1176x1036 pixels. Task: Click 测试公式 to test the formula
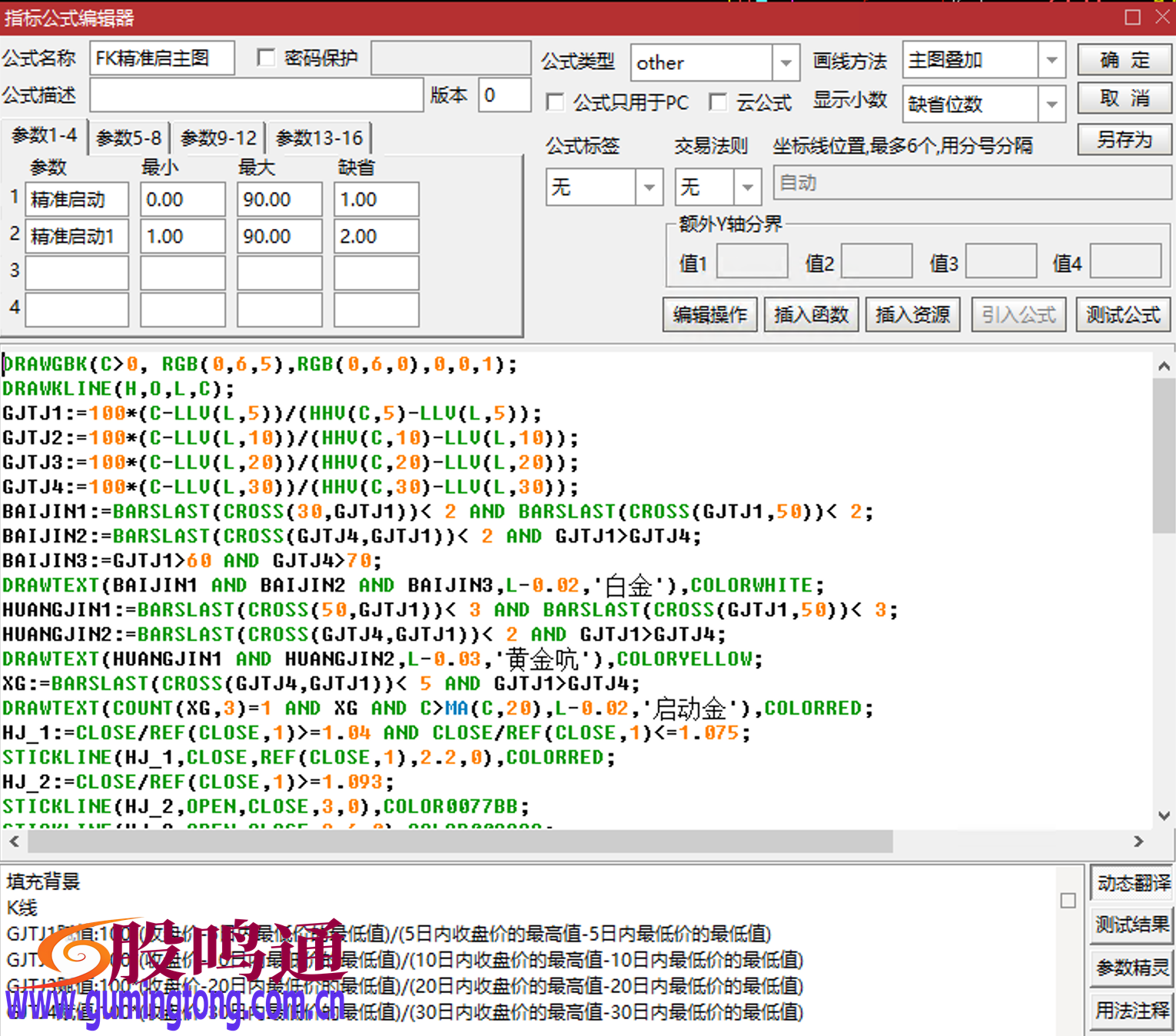[1122, 314]
